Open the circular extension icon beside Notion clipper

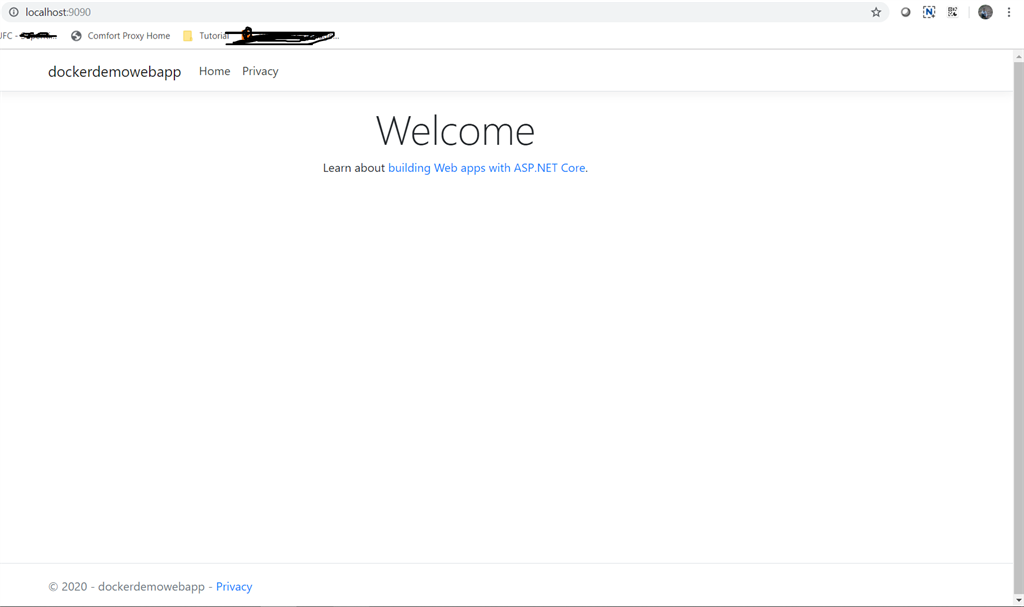click(905, 11)
